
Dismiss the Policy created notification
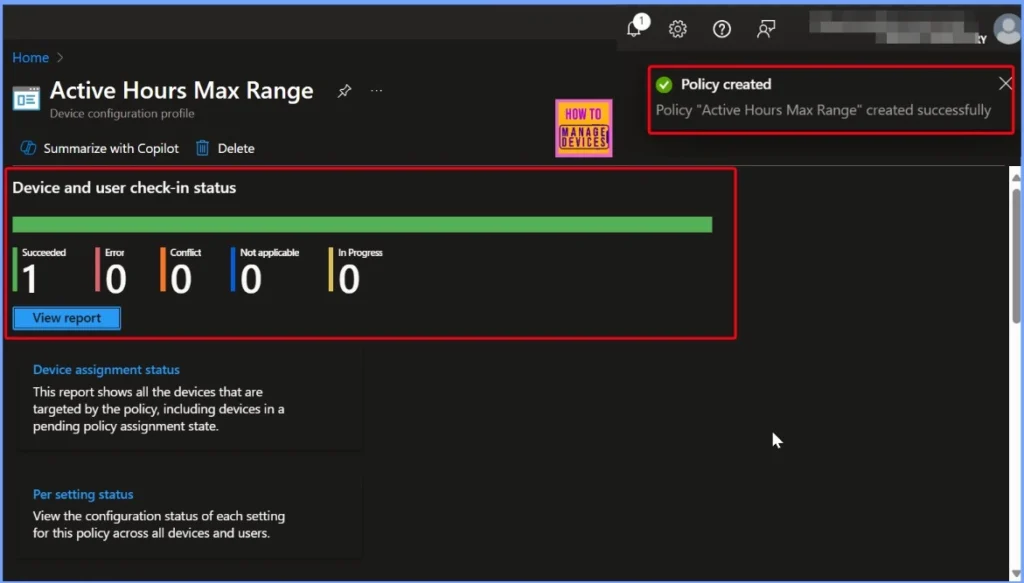[x=1005, y=84]
